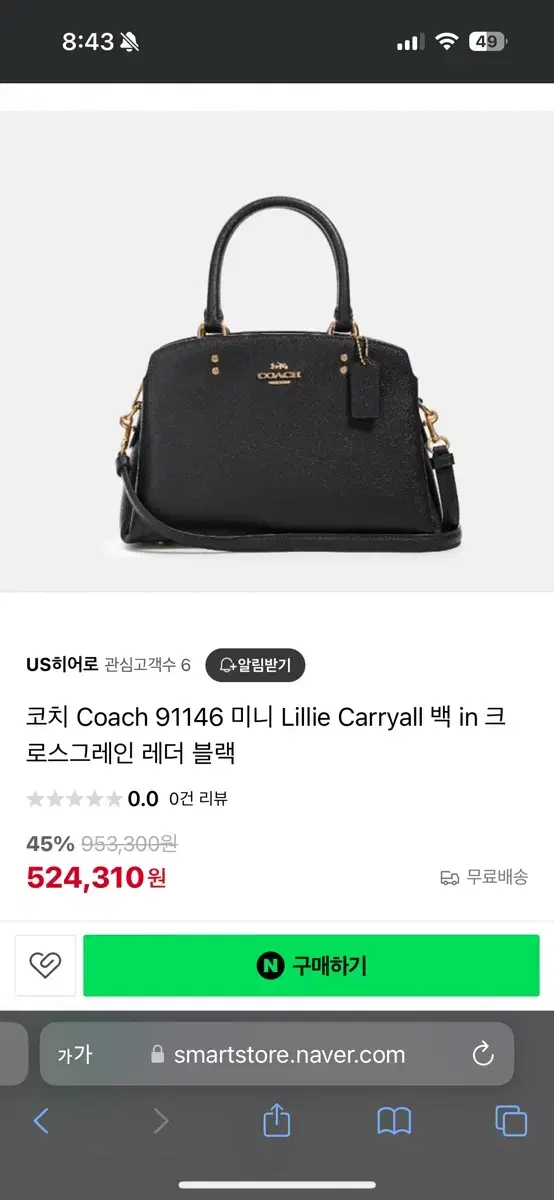Tap the green 구매하기 purchase button
The height and width of the screenshot is (1200, 554).
point(311,965)
